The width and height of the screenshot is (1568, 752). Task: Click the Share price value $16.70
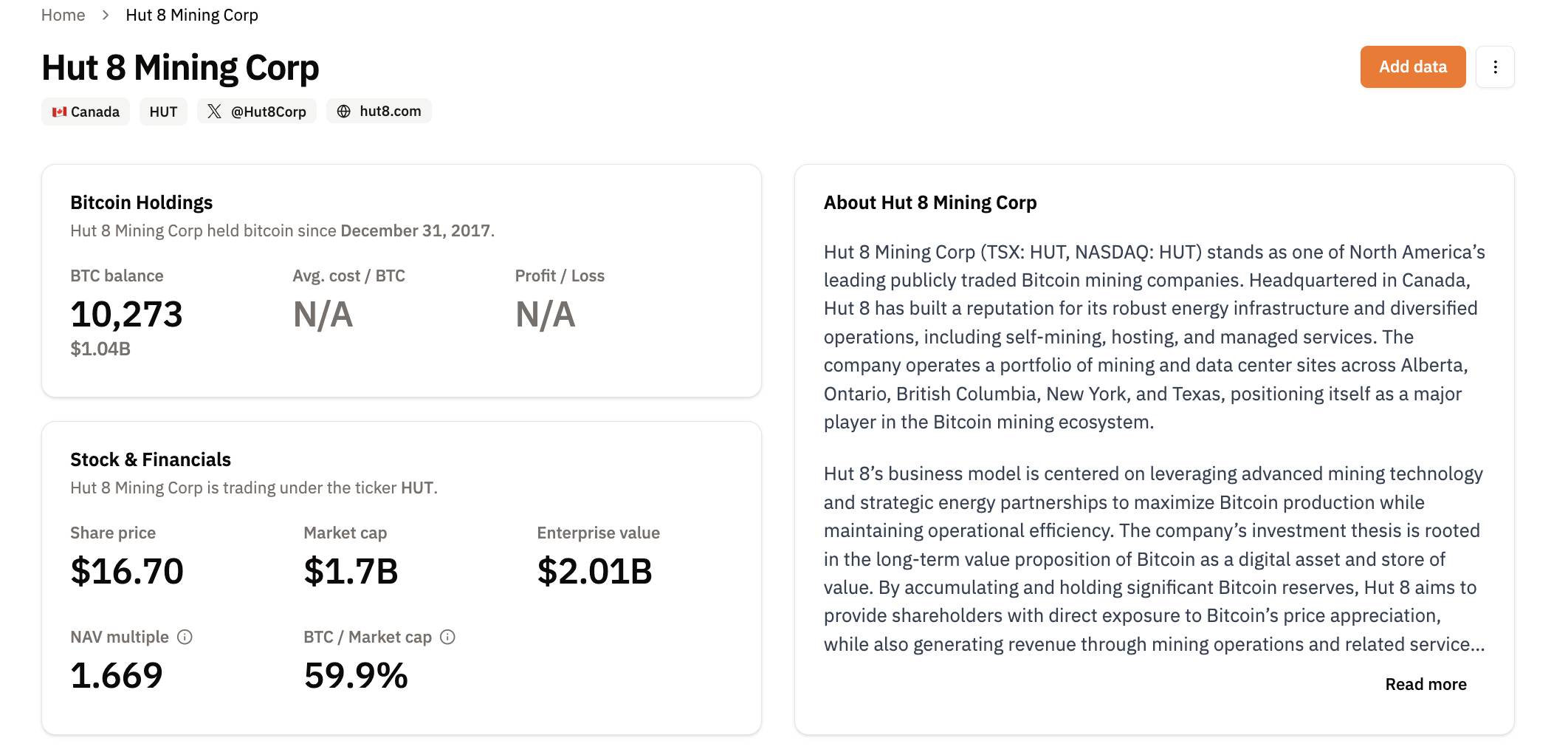click(x=127, y=571)
